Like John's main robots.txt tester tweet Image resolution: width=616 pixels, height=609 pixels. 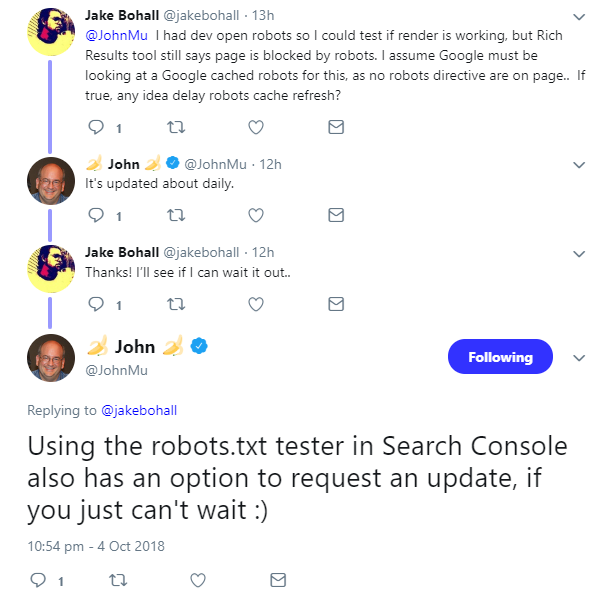click(197, 580)
